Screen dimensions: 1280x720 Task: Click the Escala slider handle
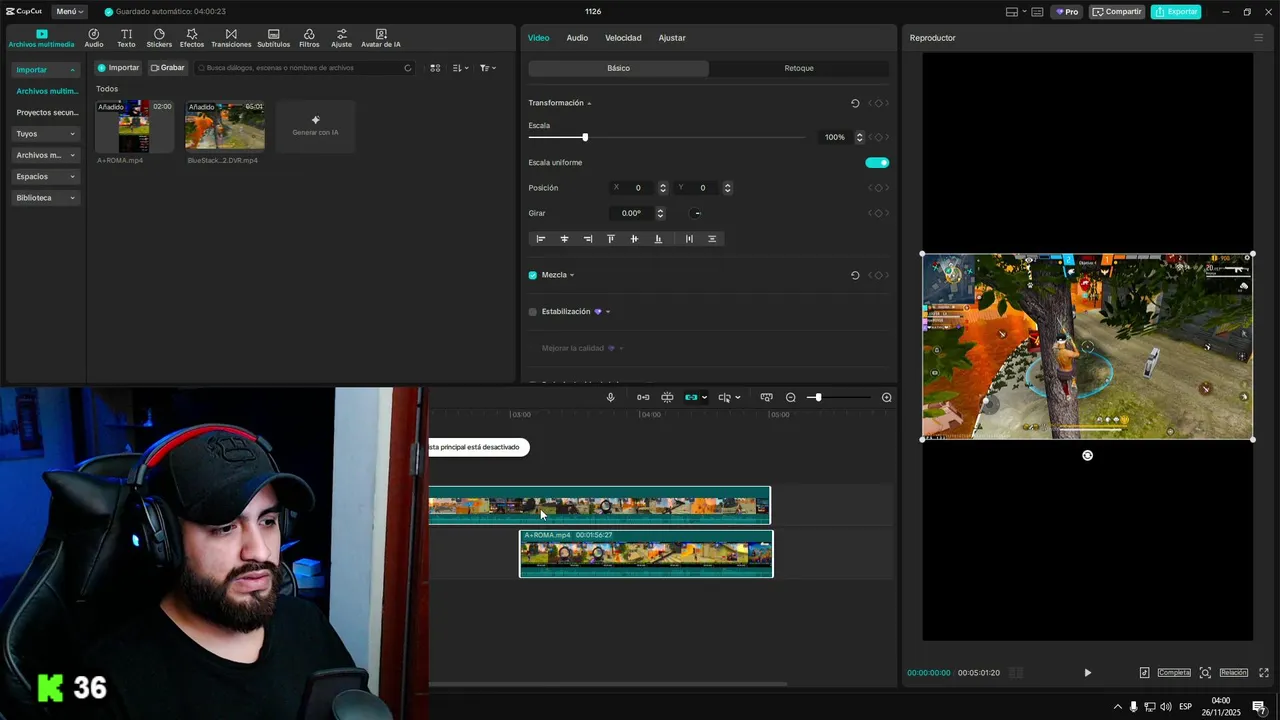pyautogui.click(x=585, y=137)
